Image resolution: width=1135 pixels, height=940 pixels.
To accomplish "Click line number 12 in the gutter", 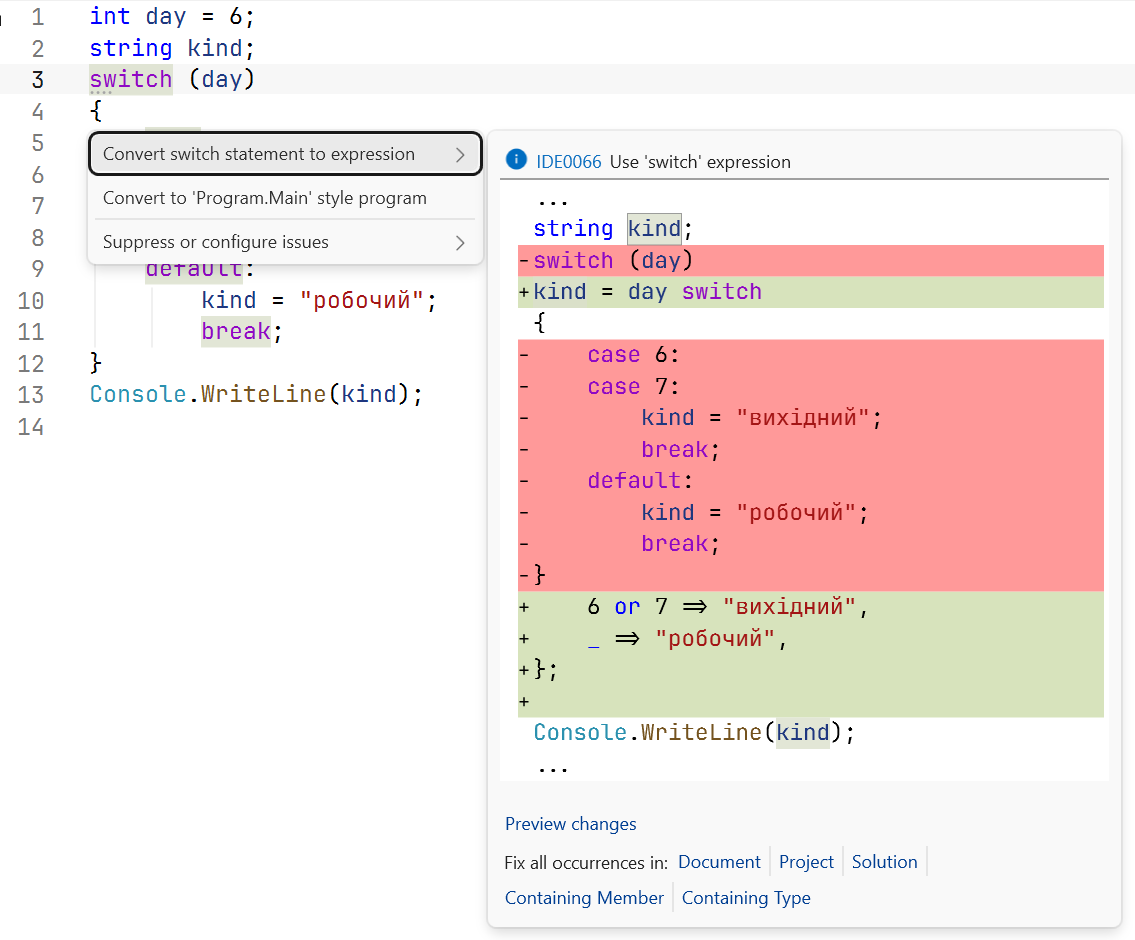I will click(30, 363).
